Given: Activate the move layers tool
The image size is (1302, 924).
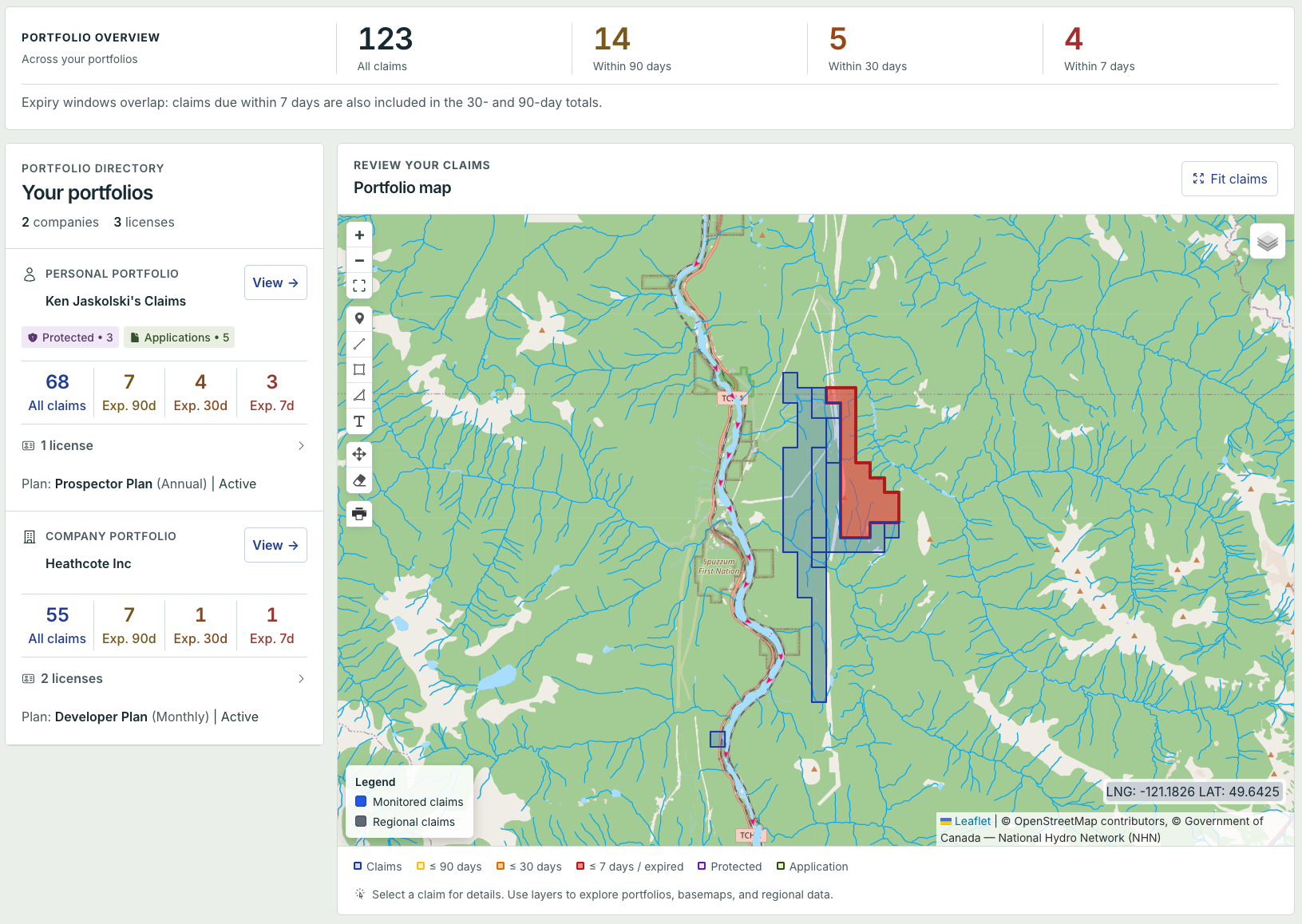Looking at the screenshot, I should coord(359,454).
